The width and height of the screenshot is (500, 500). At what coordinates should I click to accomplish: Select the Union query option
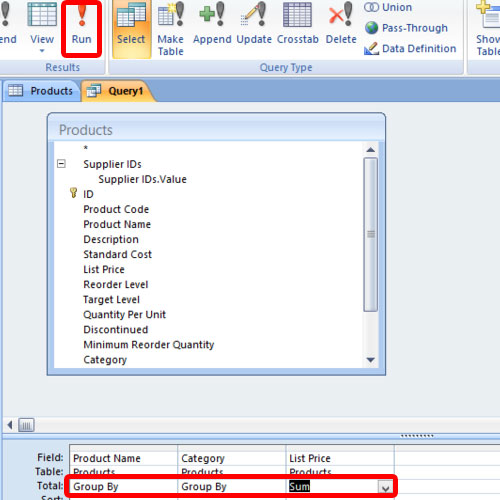point(388,7)
